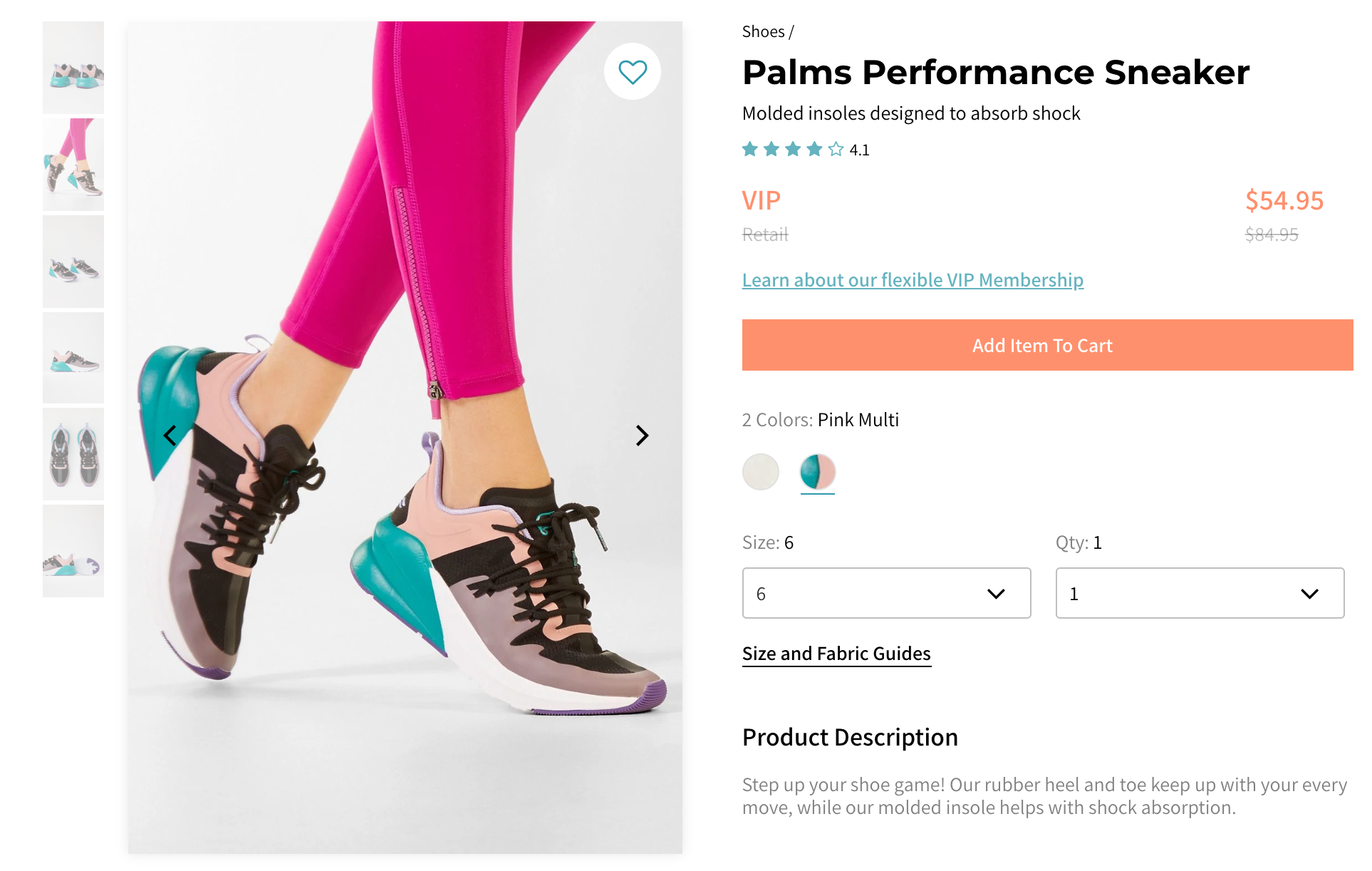Open the quantity dropdown
The image size is (1372, 871).
(1200, 593)
